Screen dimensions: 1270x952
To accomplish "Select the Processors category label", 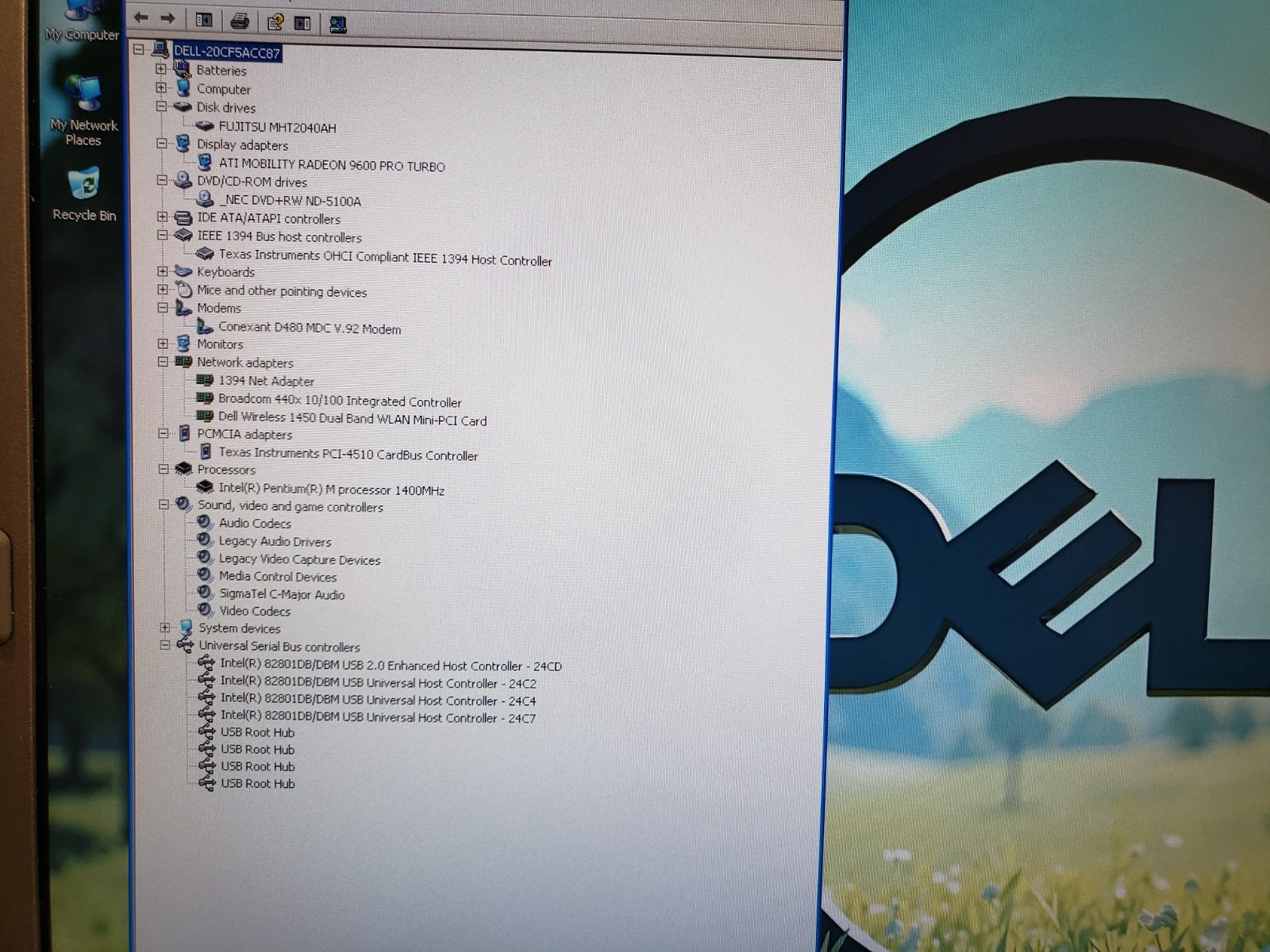I will tap(226, 470).
